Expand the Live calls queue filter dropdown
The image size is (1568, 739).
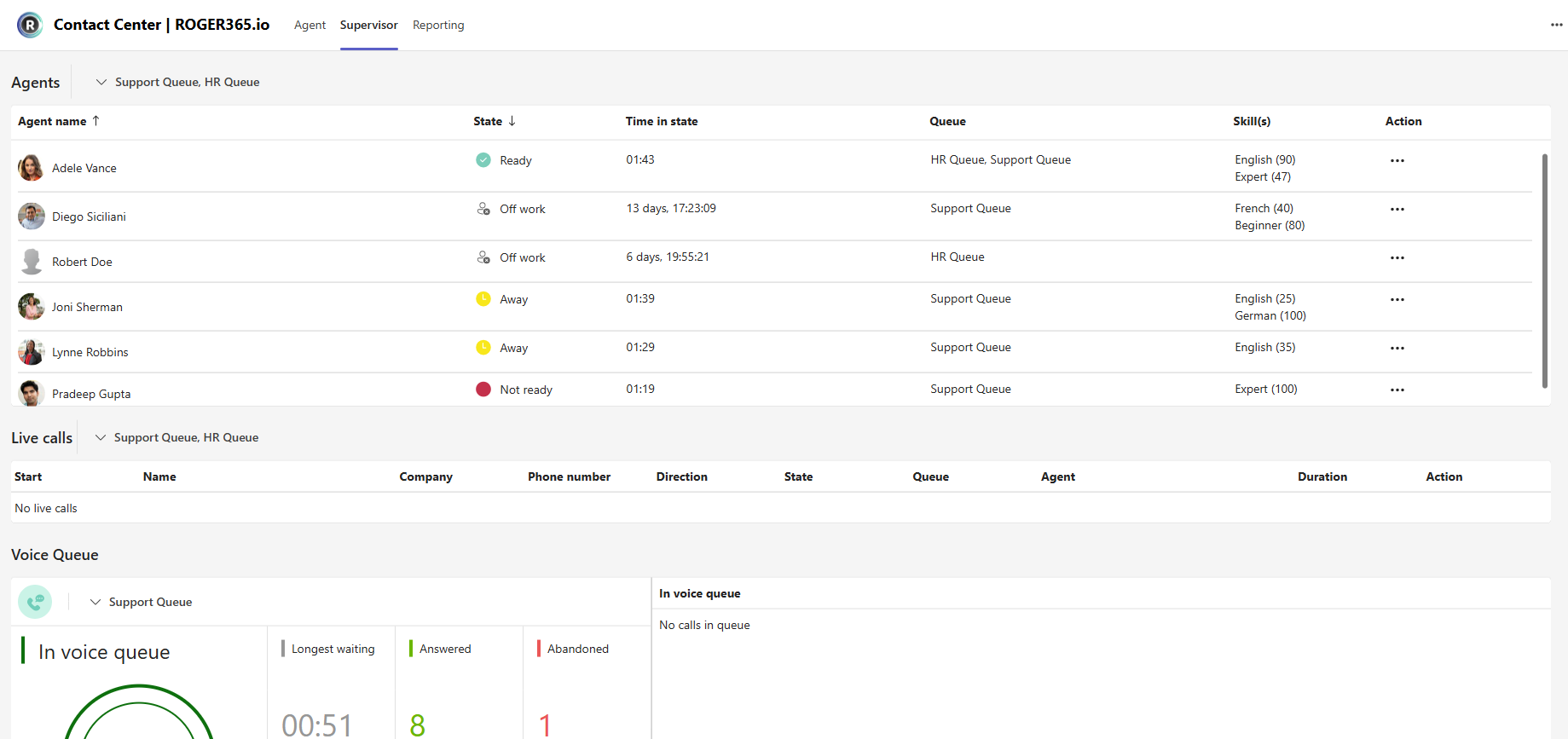click(176, 437)
